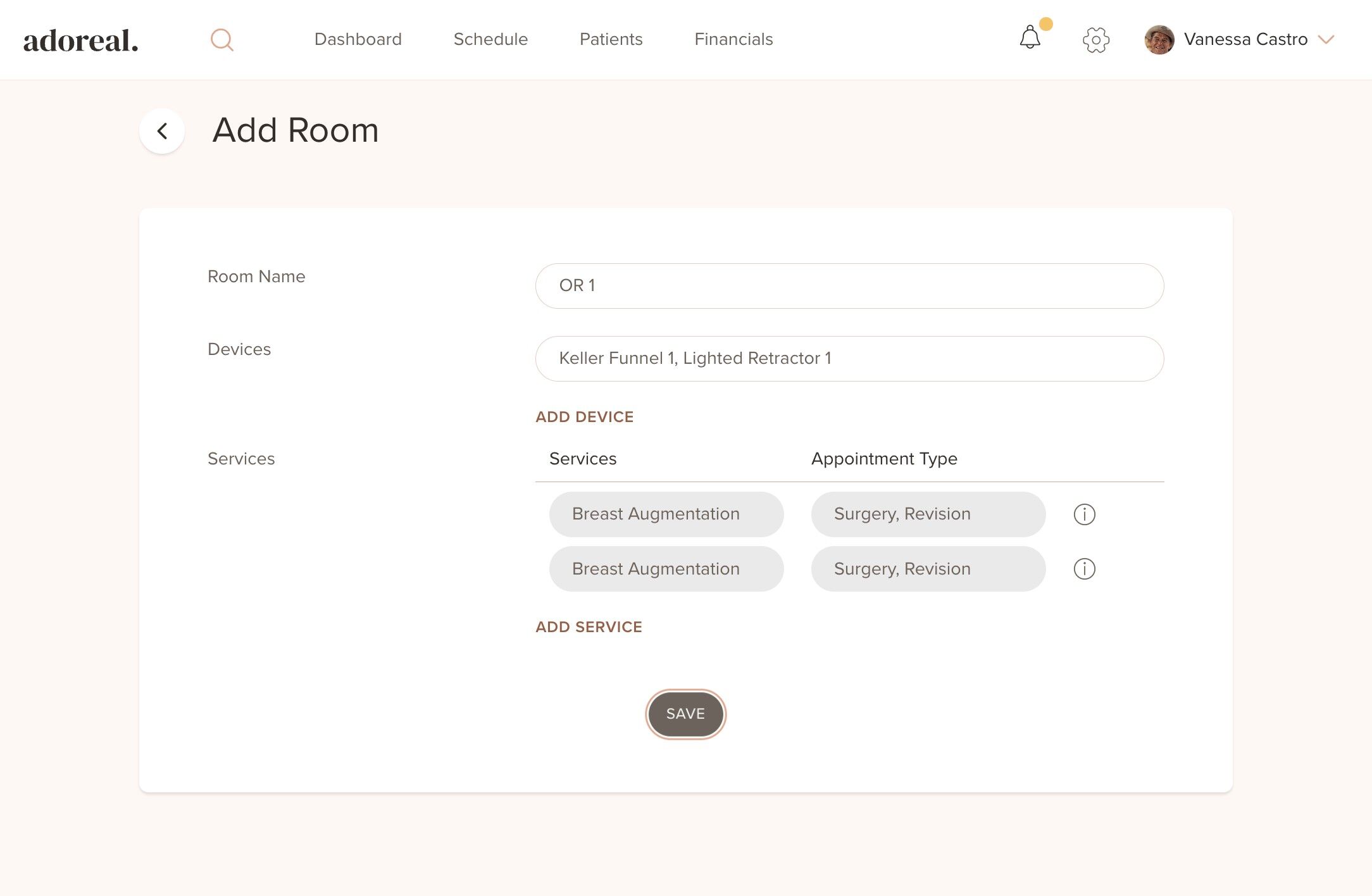The width and height of the screenshot is (1372, 896).
Task: Click info icon for first service row
Action: (x=1084, y=514)
